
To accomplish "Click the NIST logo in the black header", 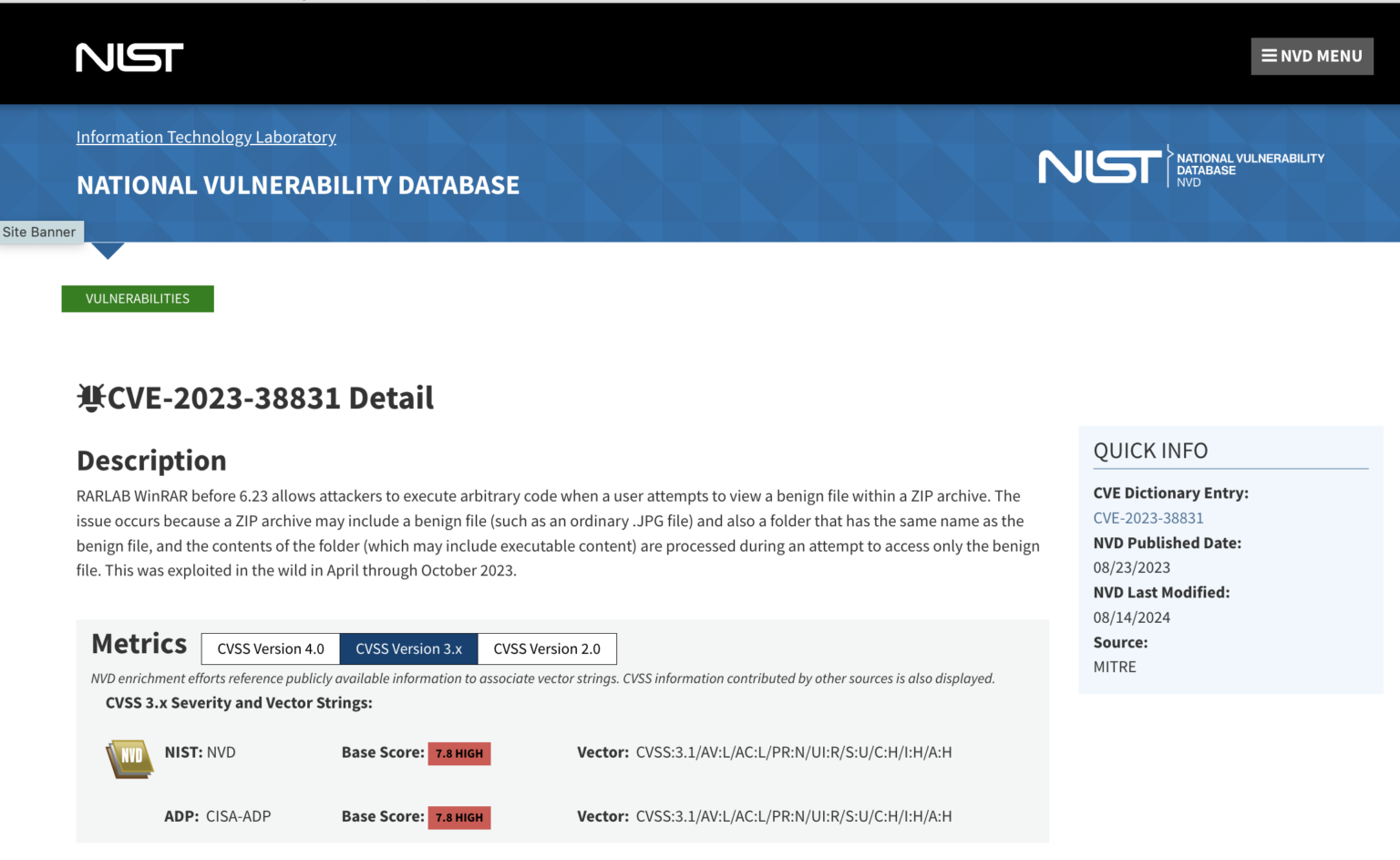I will click(x=129, y=57).
